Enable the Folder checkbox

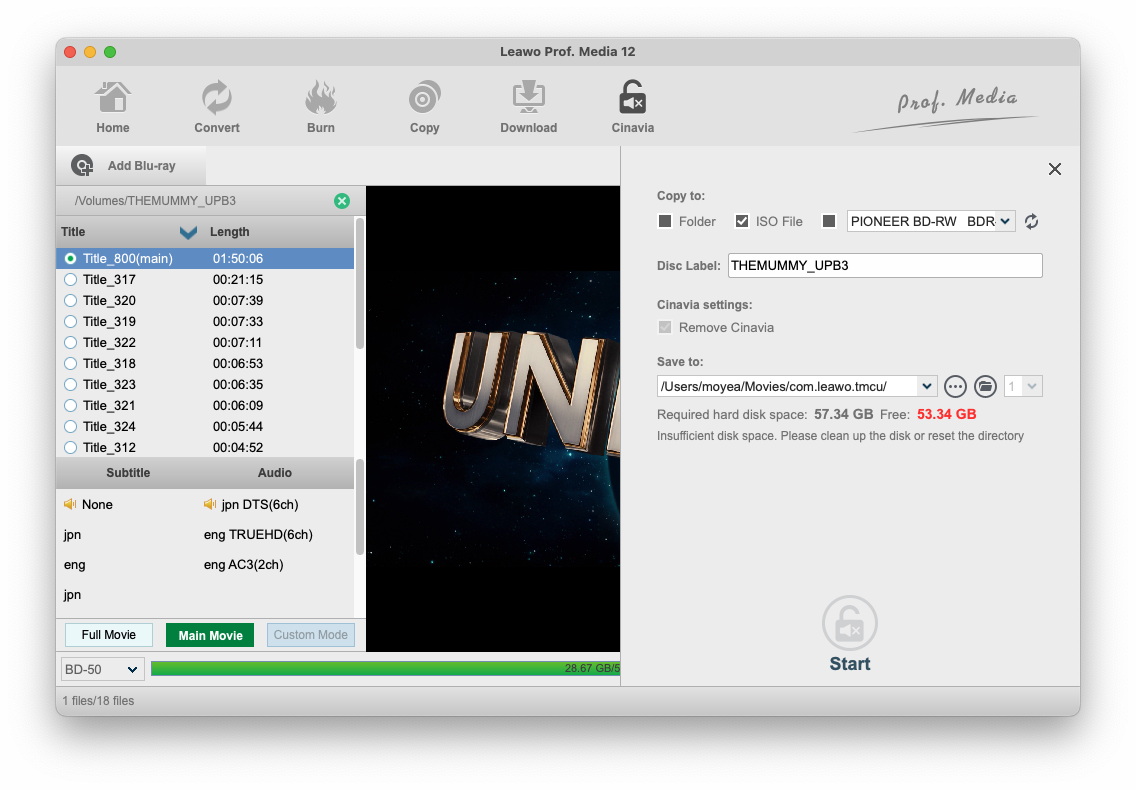point(664,221)
